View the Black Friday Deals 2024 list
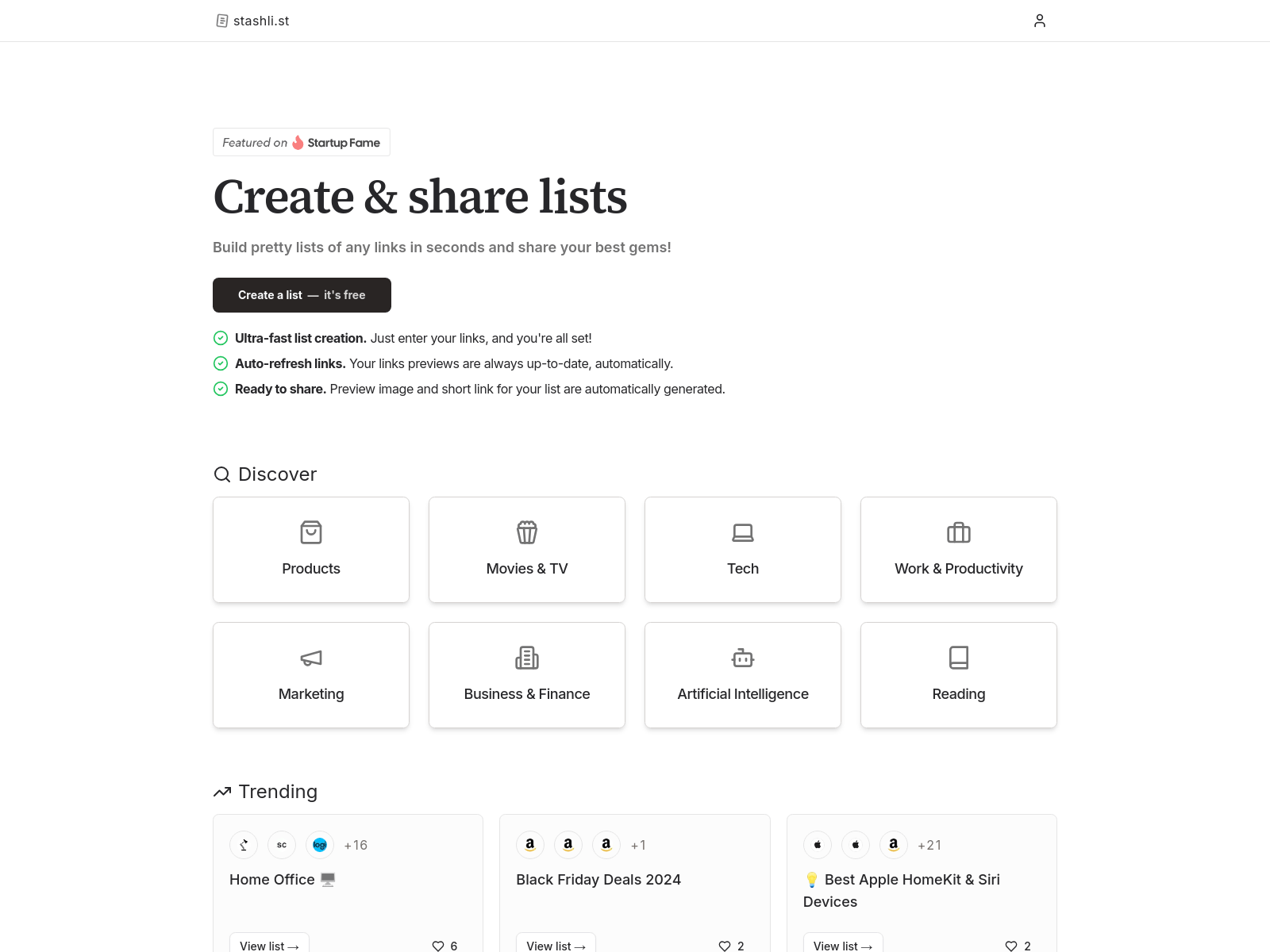The height and width of the screenshot is (952, 1270). [x=555, y=946]
